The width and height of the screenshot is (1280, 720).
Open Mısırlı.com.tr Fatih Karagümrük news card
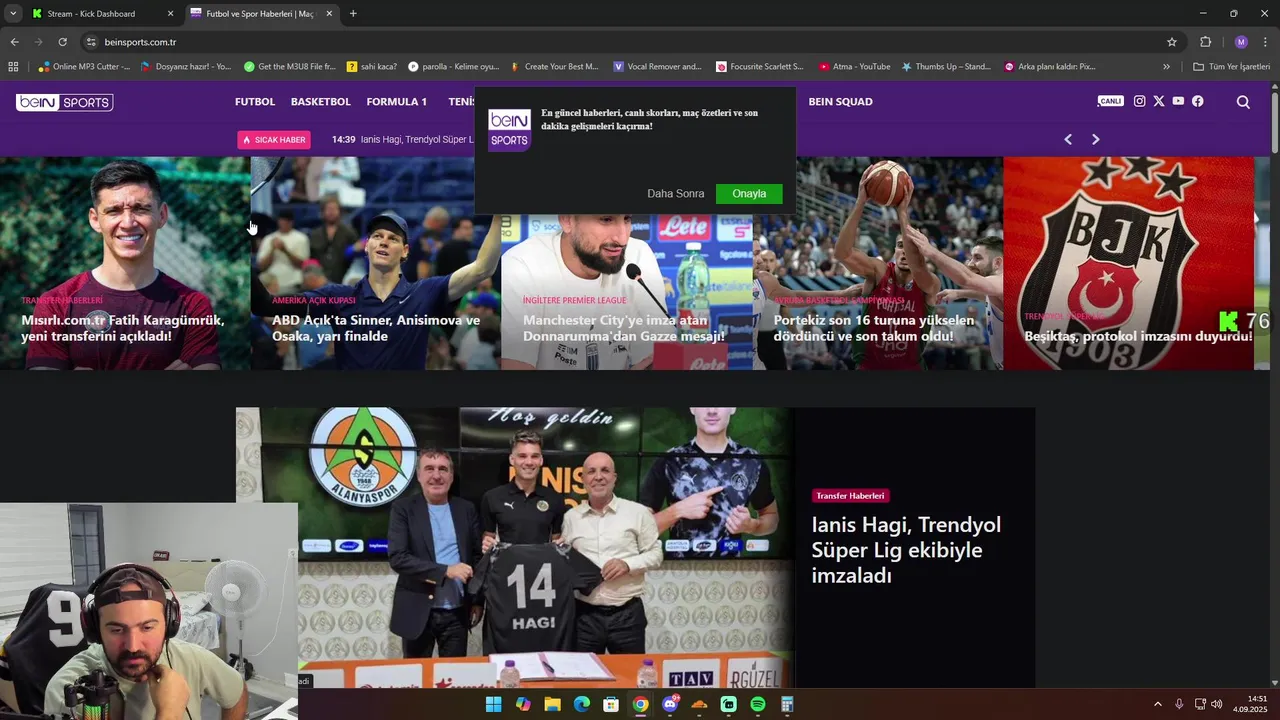click(125, 264)
